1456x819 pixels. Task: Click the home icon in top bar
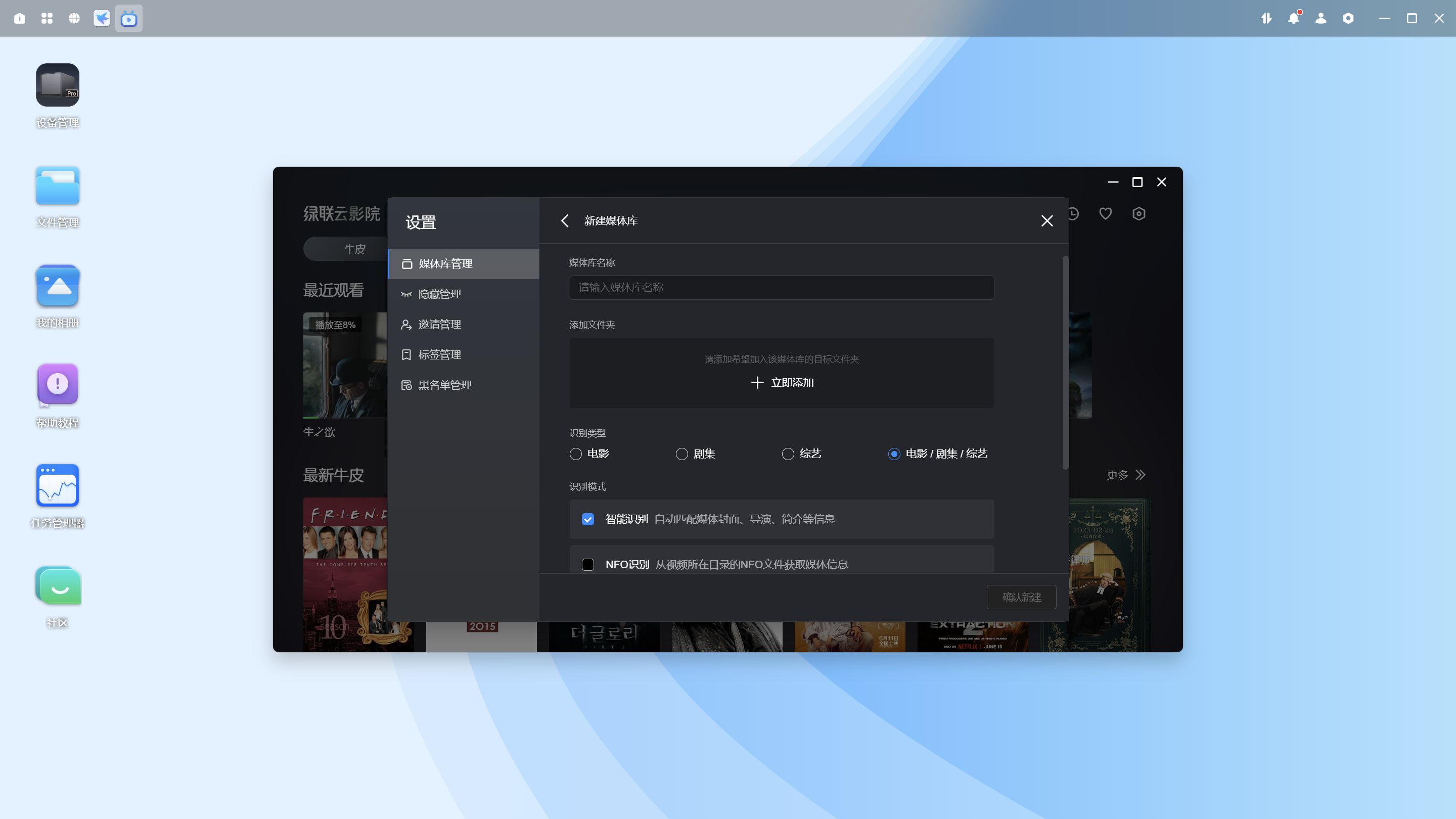click(20, 18)
